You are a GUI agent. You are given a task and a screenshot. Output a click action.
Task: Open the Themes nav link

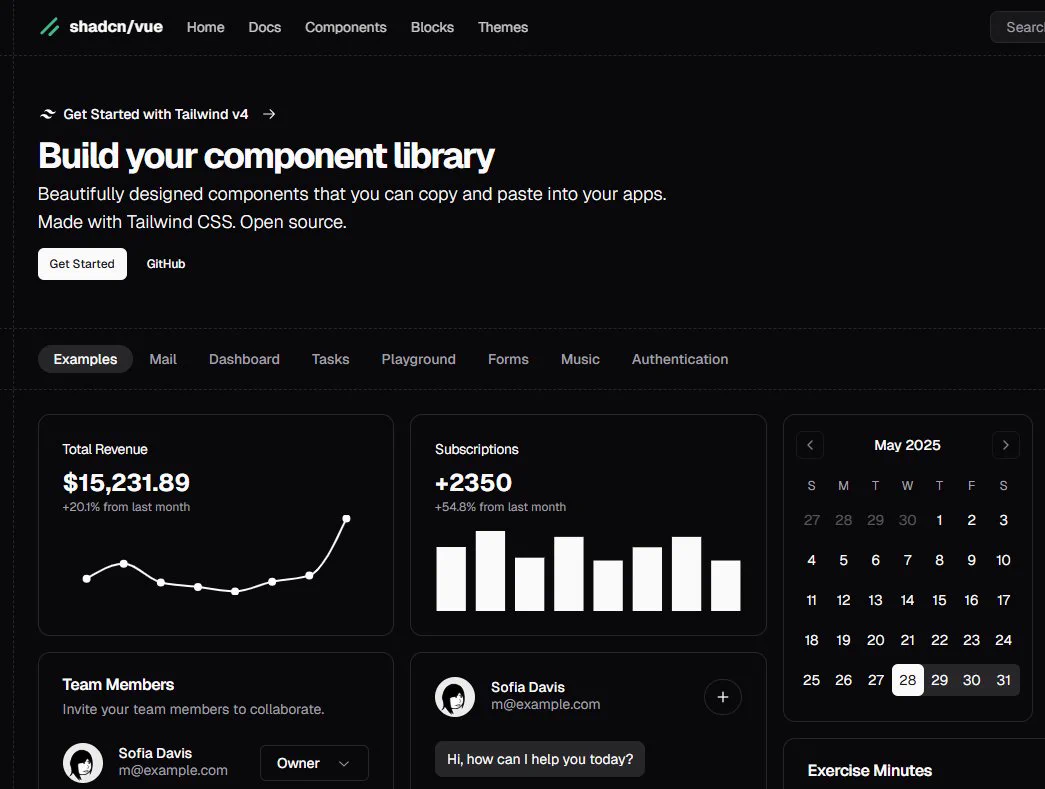503,27
